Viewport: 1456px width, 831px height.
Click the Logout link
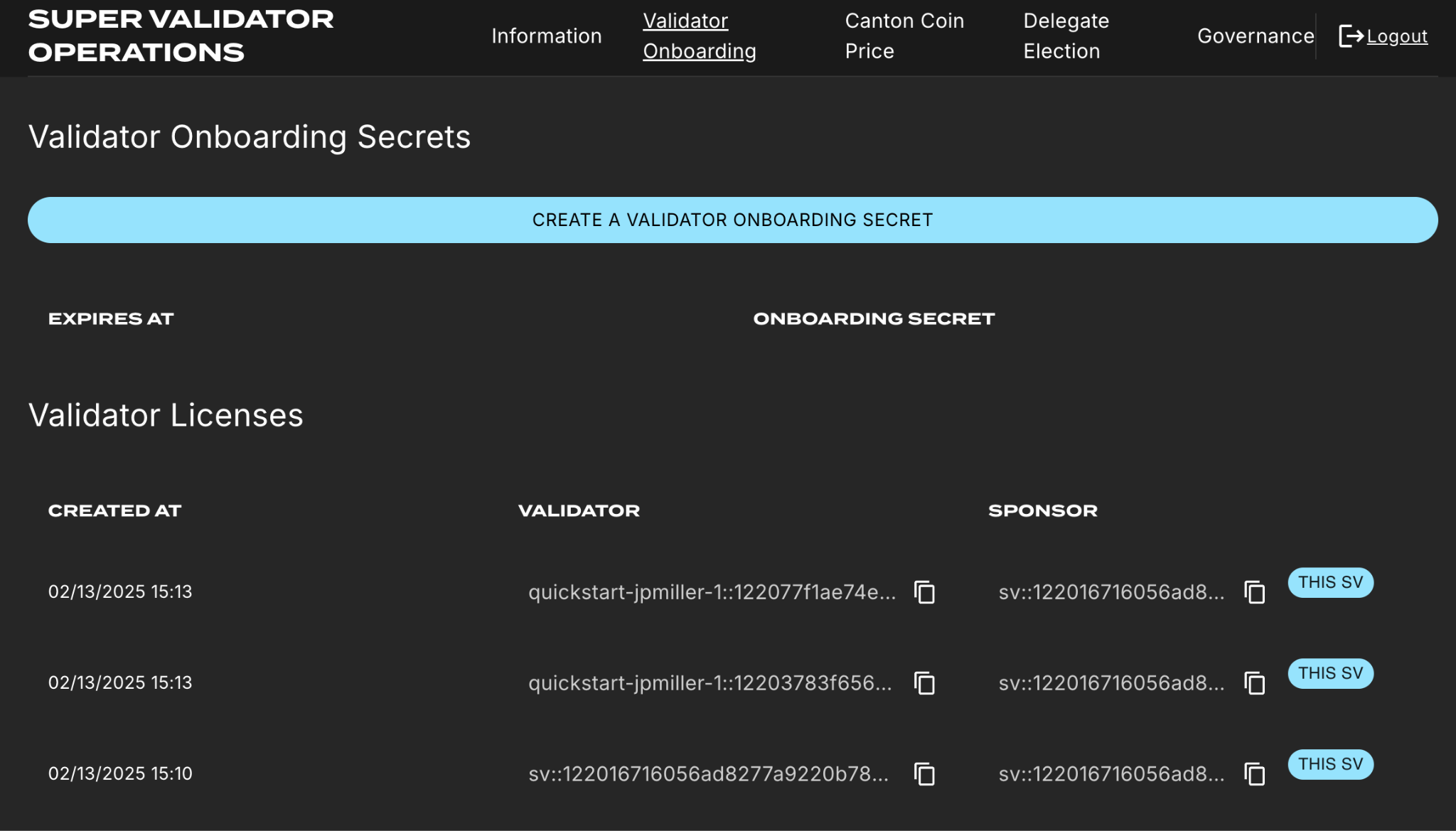click(1398, 36)
